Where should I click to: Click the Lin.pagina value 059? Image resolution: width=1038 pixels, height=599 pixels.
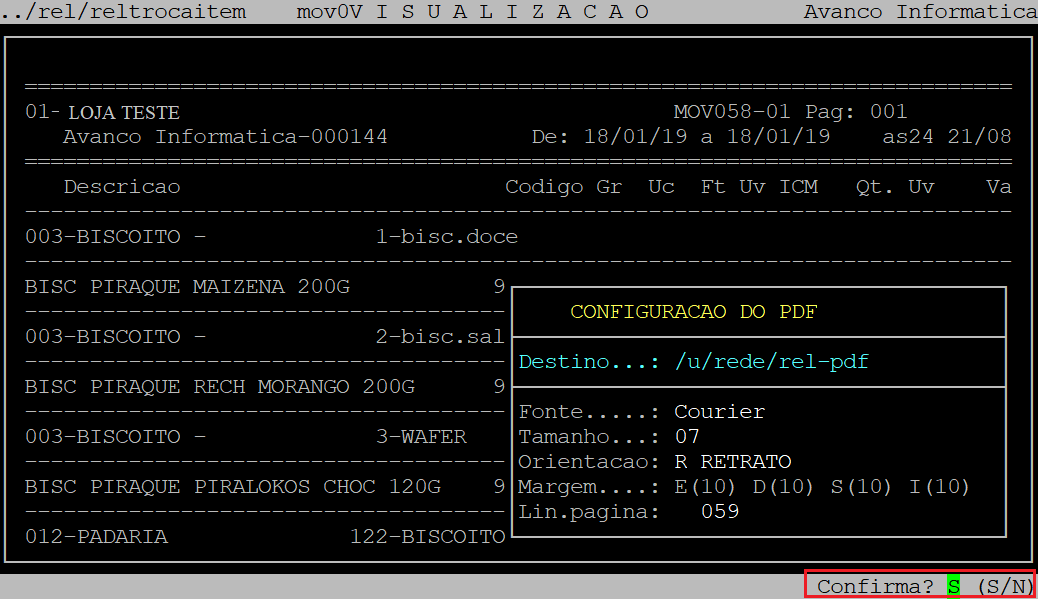click(719, 512)
